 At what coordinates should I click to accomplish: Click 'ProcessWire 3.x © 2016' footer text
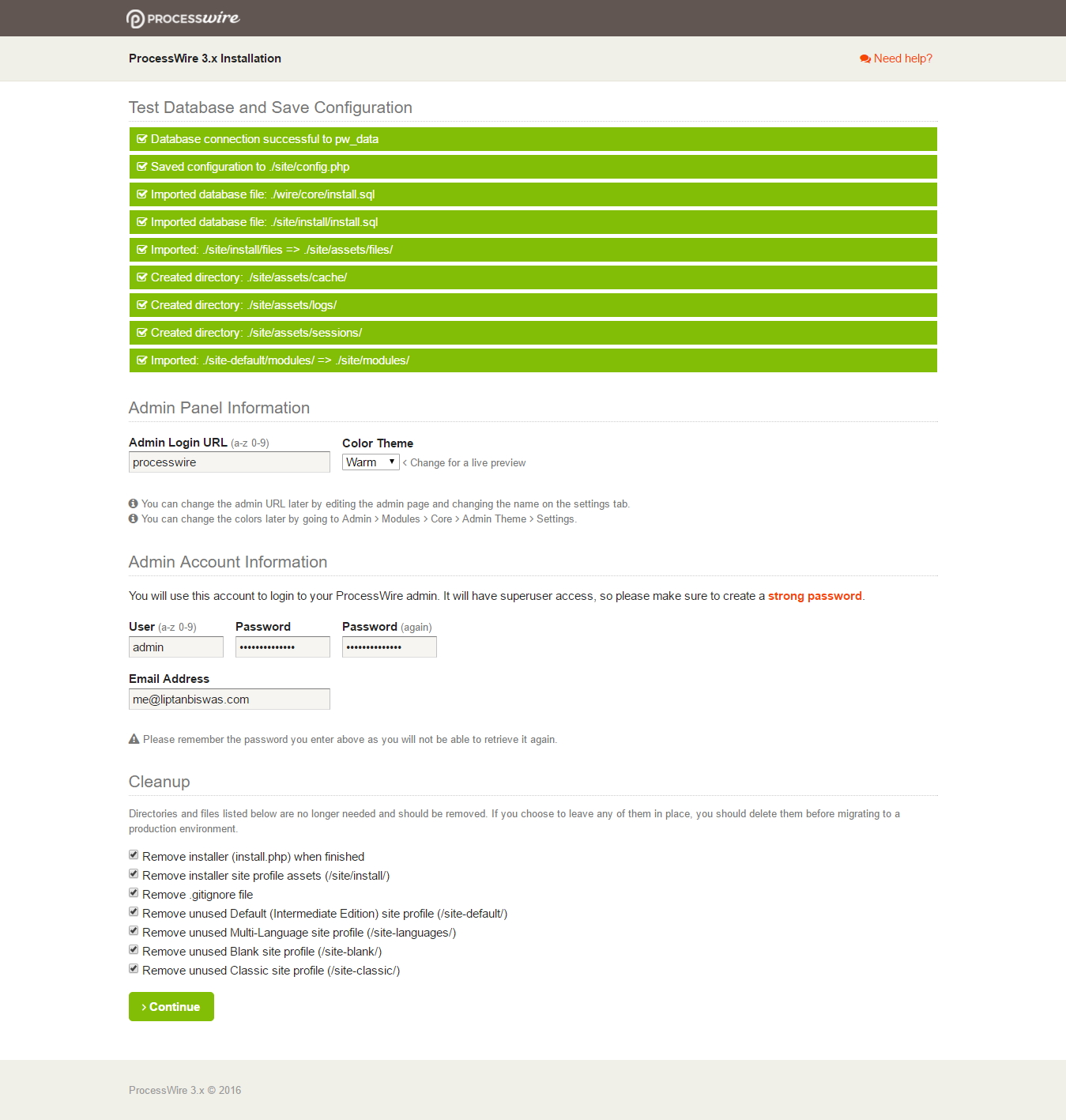coord(185,1090)
